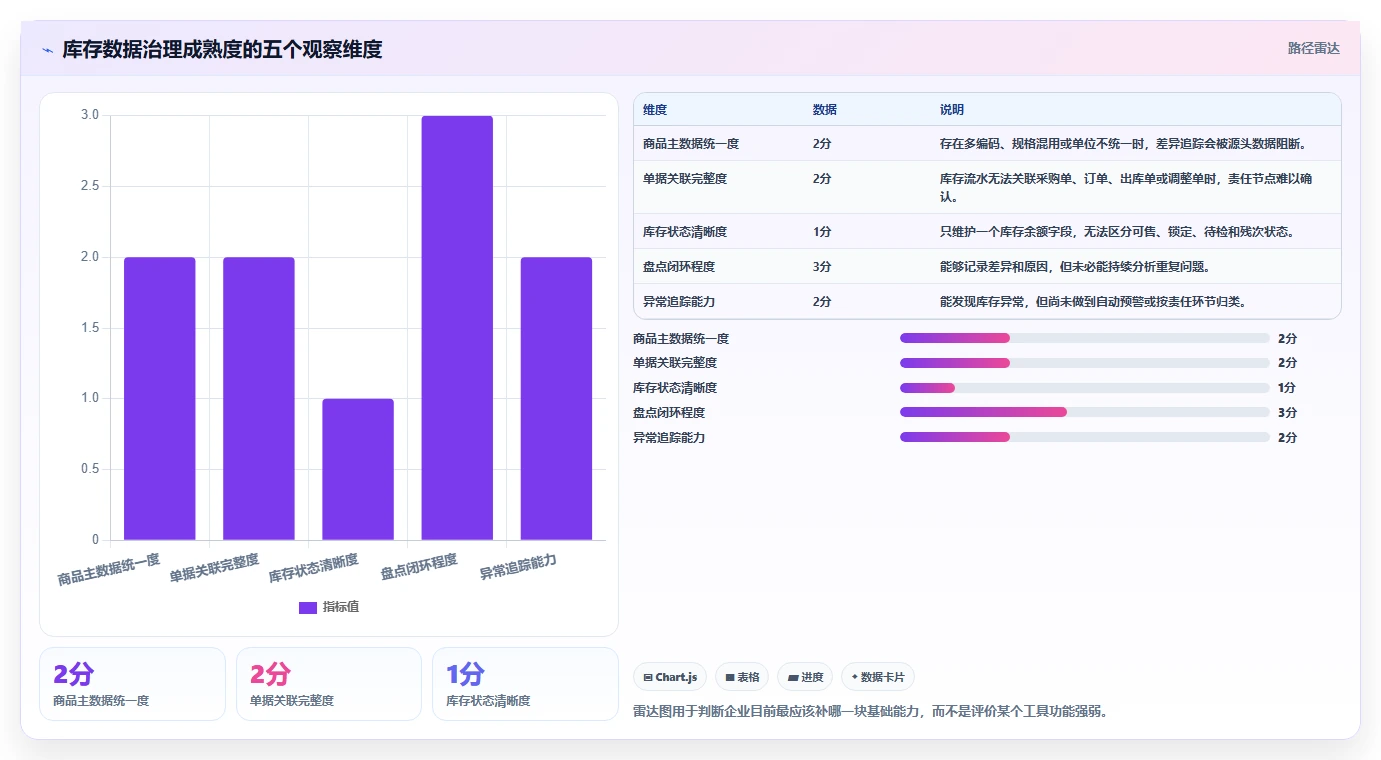Click the 数据卡片 chip's sparkle icon

(x=854, y=677)
